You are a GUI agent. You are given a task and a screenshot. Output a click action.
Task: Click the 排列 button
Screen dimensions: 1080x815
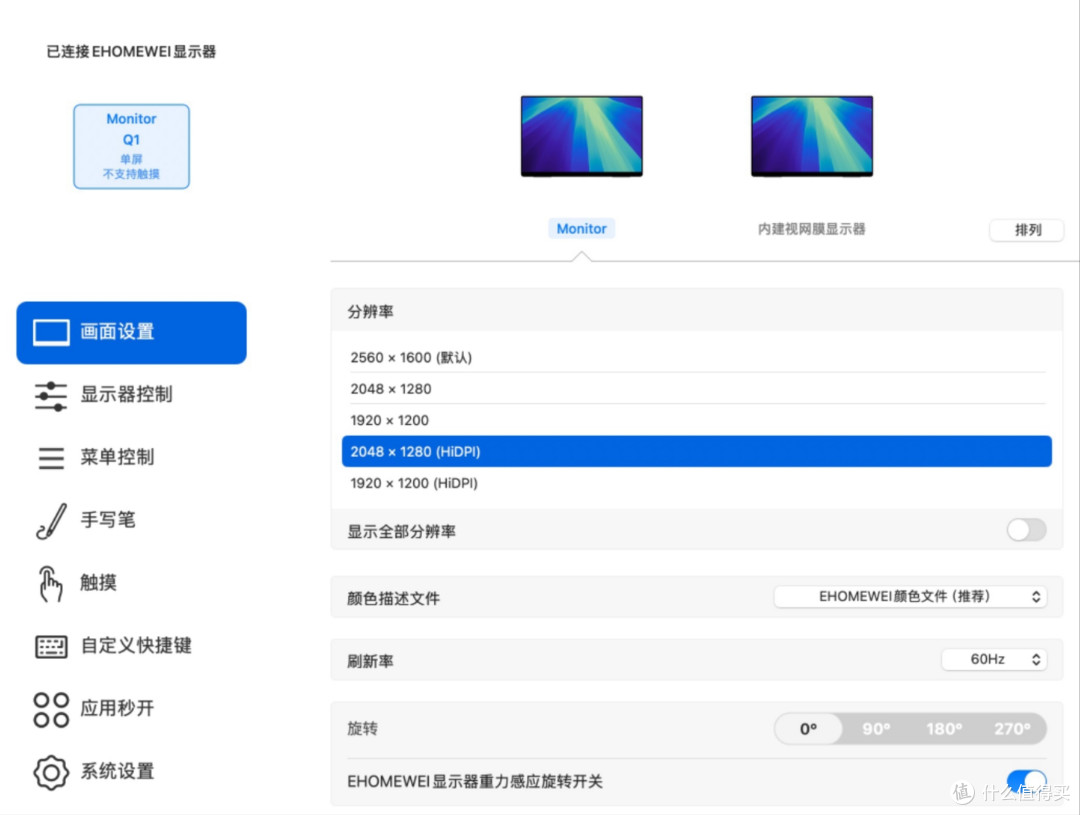pos(1027,230)
